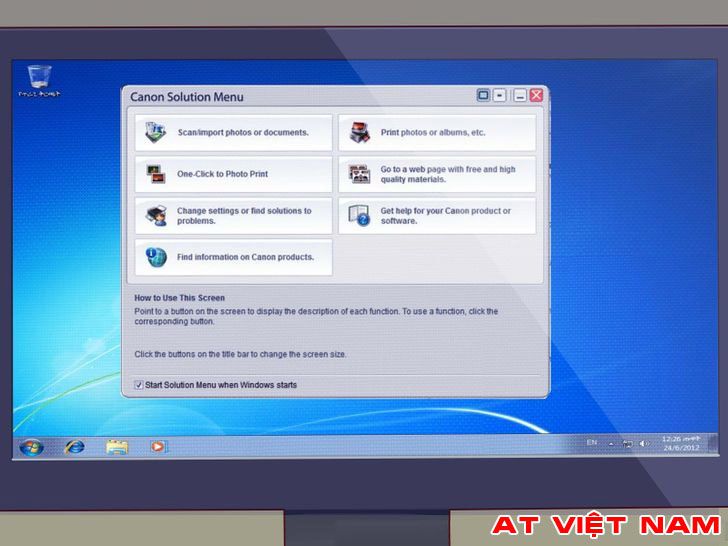Minimize the Canon Solution Menu window

point(519,96)
